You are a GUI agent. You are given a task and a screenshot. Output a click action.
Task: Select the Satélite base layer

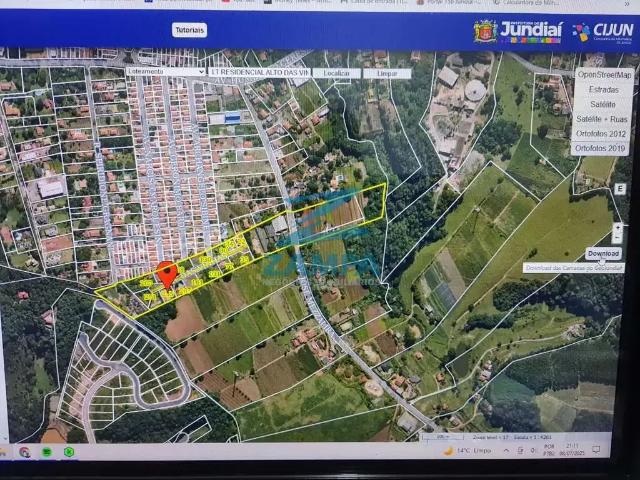point(603,104)
